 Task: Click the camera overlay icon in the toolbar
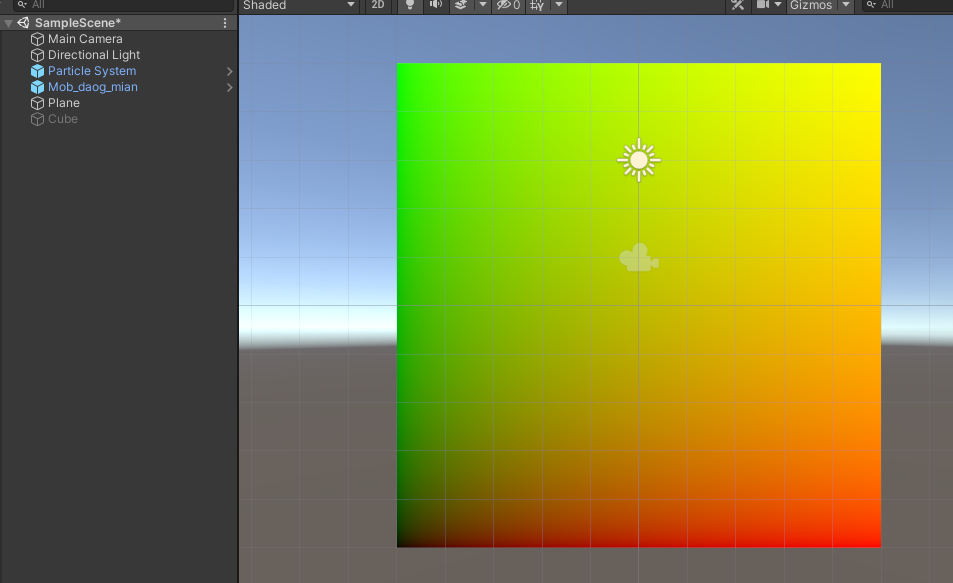[765, 6]
